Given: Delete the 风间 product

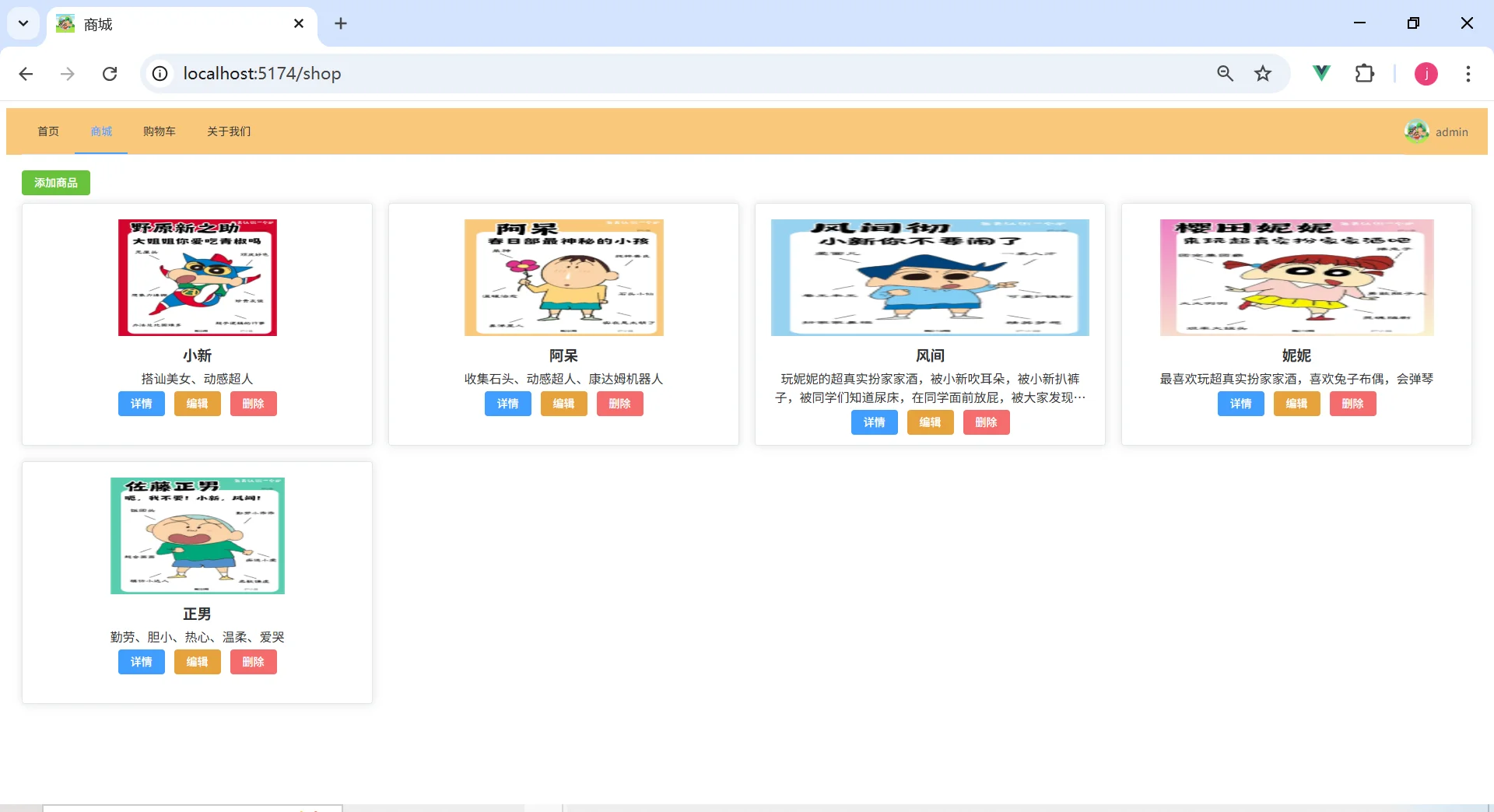Looking at the screenshot, I should coord(987,422).
